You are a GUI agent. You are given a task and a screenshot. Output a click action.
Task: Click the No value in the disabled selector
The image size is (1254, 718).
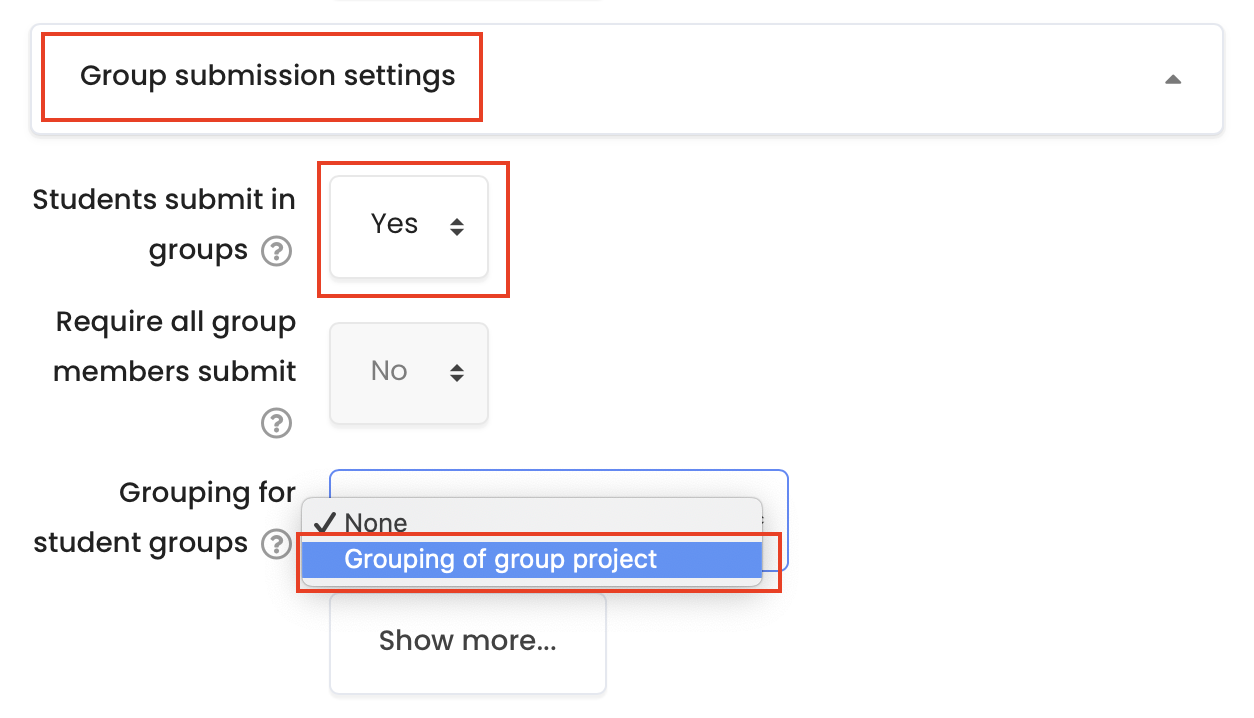coord(389,371)
